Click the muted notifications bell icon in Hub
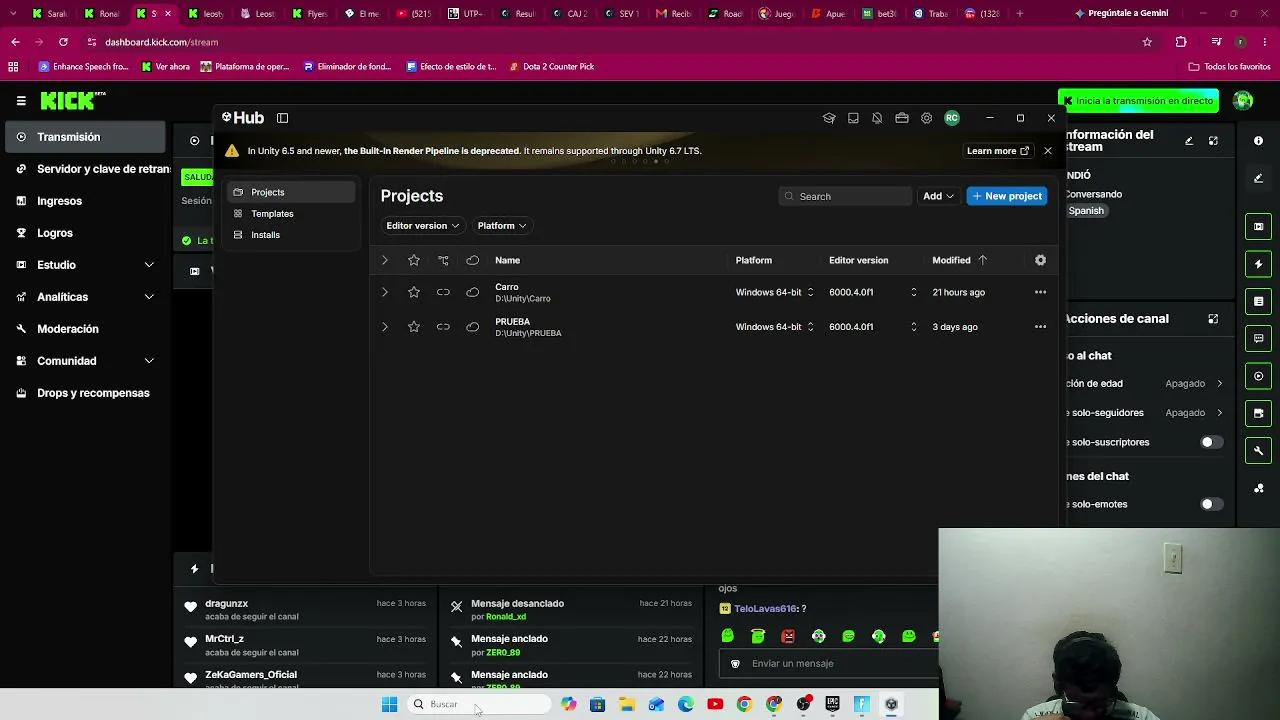The height and width of the screenshot is (720, 1280). 877,118
